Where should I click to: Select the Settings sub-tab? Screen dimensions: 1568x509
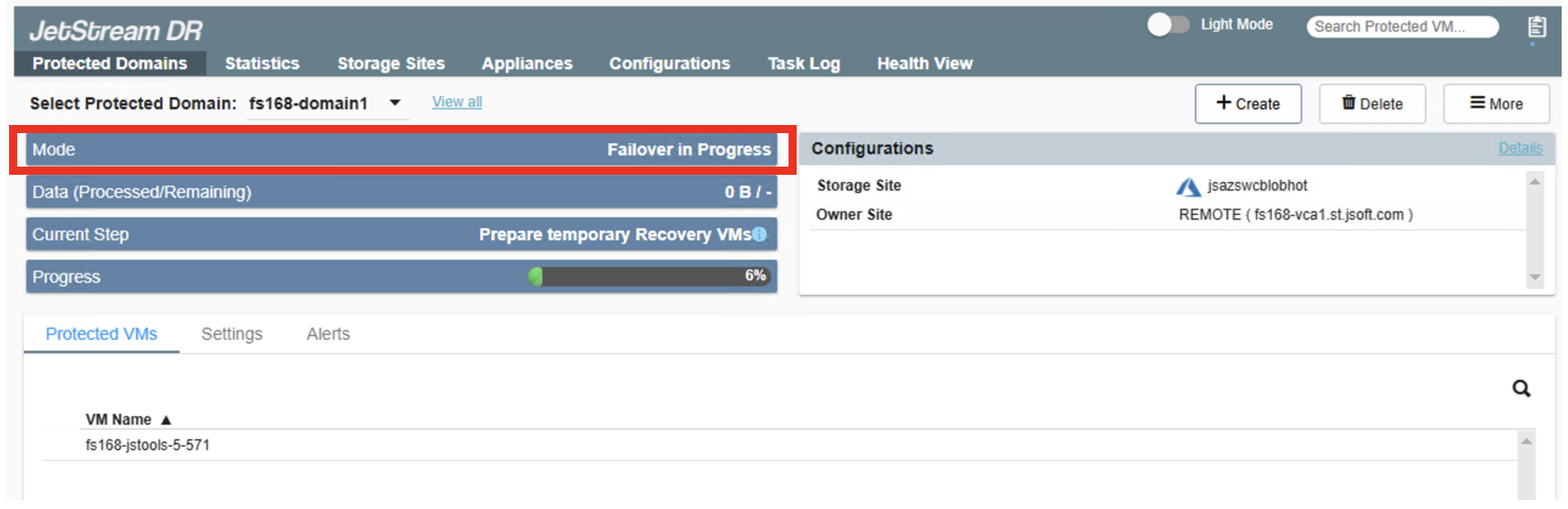click(231, 334)
